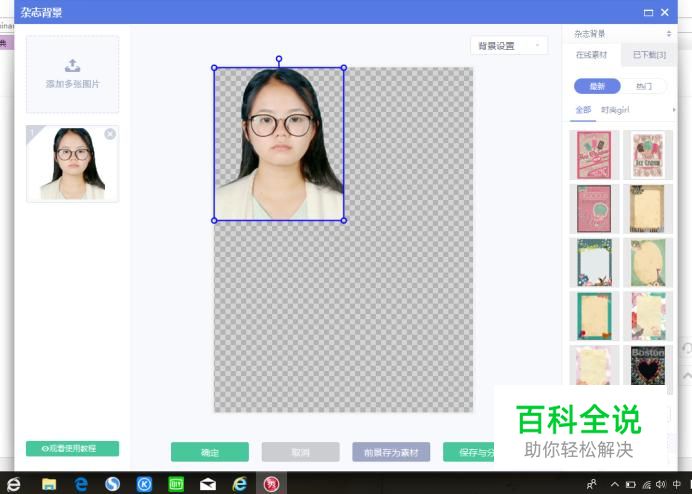Click the green 确定 button
The width and height of the screenshot is (692, 494).
click(x=209, y=452)
